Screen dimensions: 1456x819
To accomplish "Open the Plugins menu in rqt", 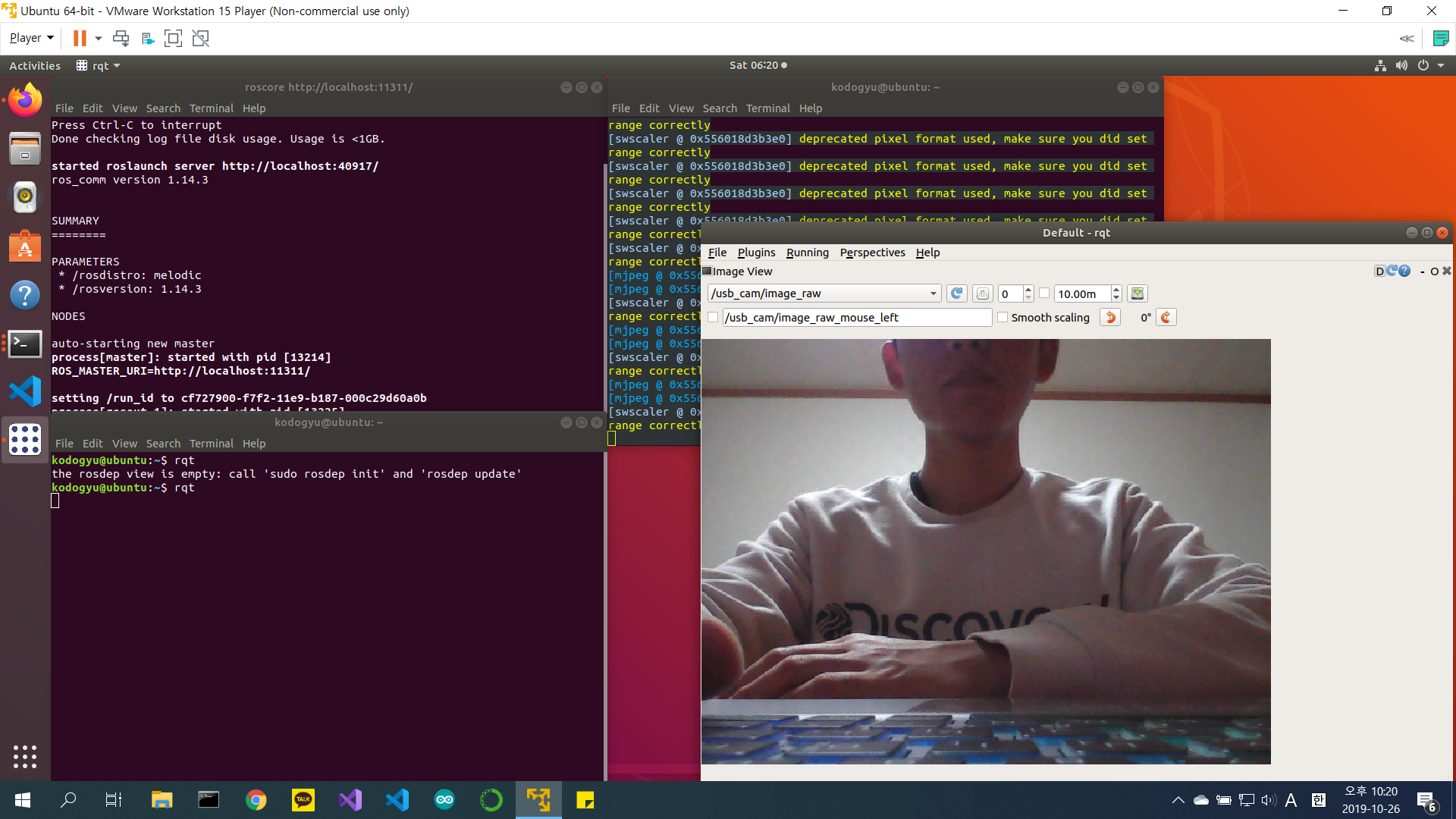I will (756, 253).
